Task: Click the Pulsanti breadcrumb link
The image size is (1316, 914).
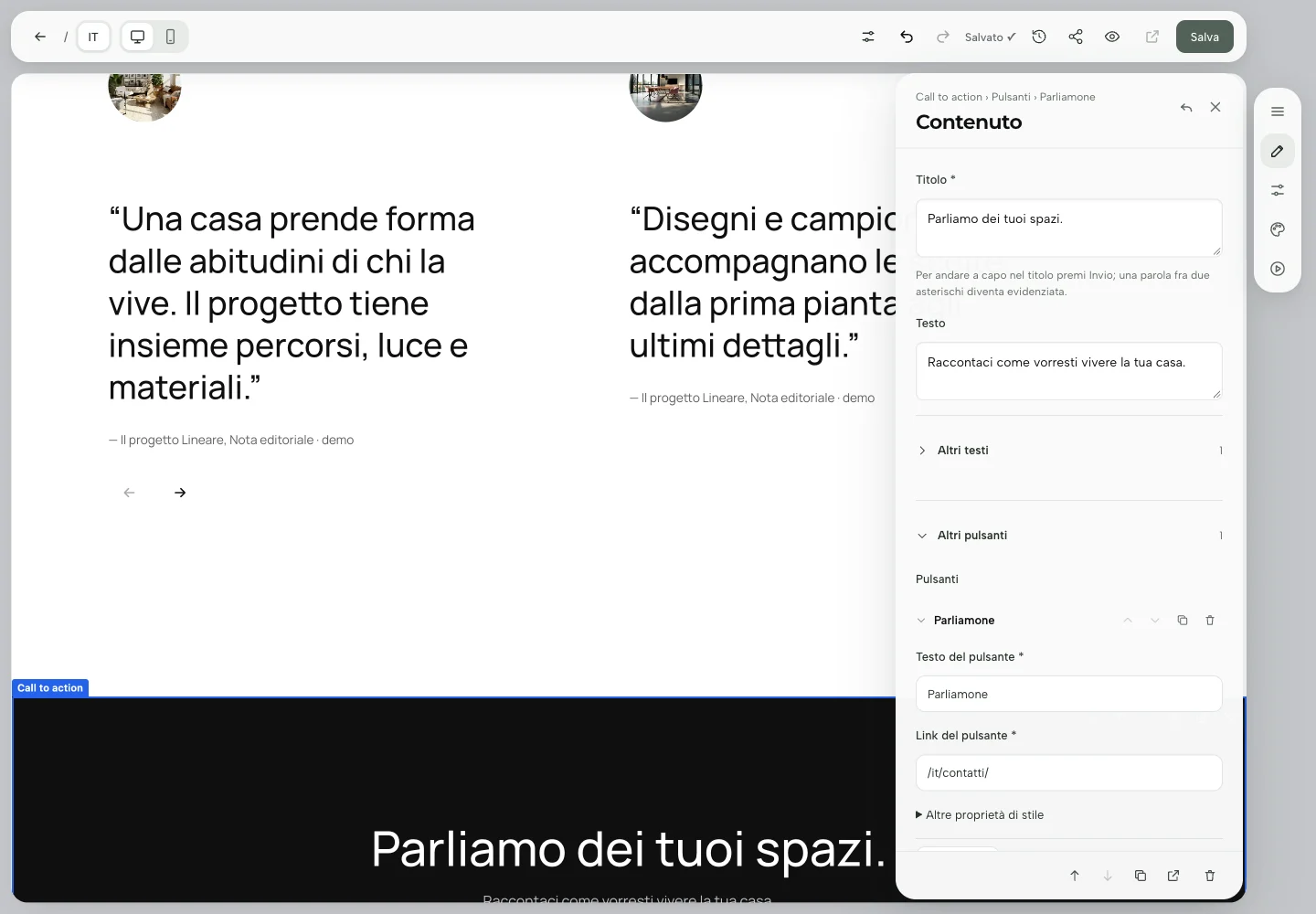Action: pos(1011,97)
